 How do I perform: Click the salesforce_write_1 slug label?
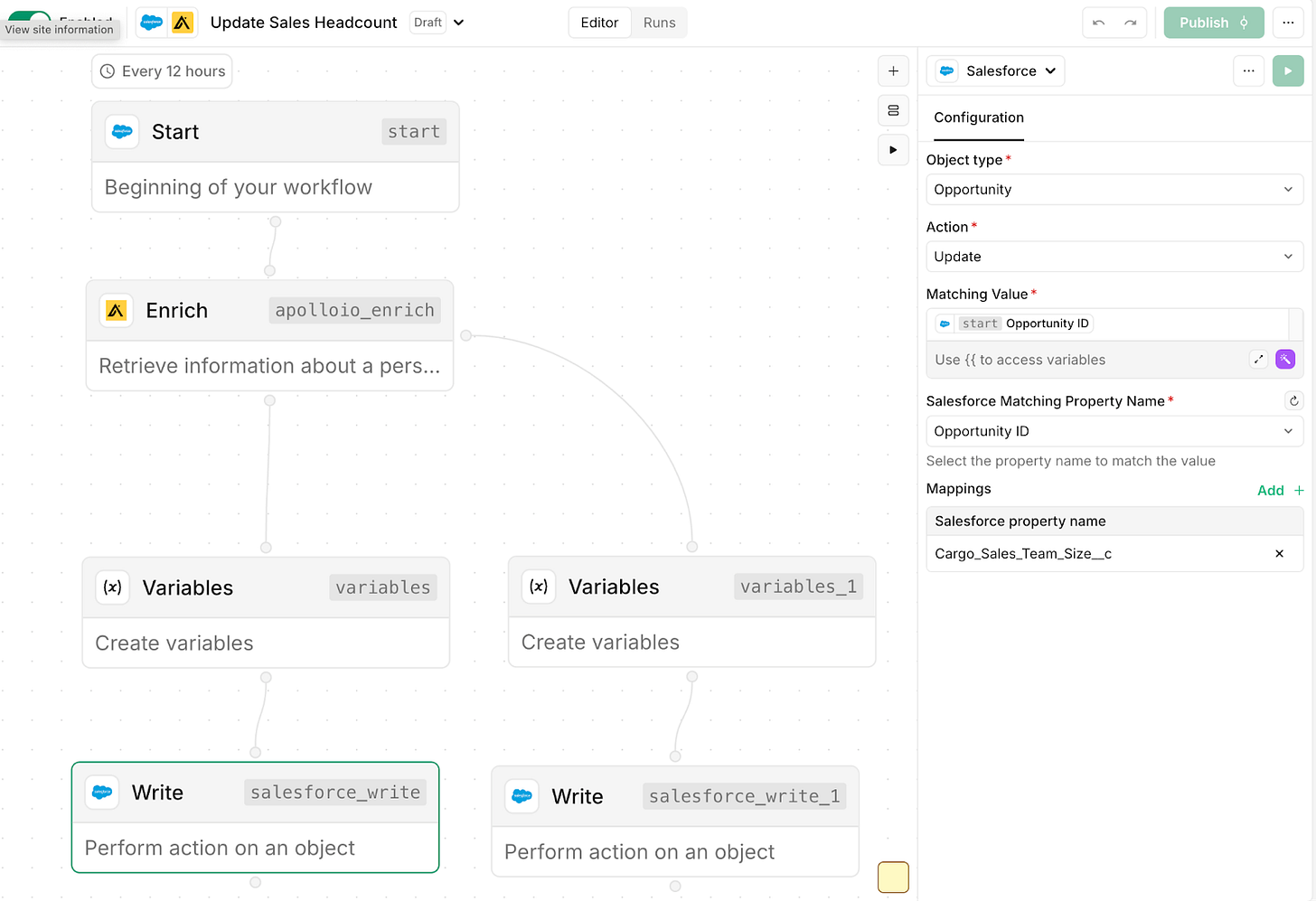pos(745,796)
